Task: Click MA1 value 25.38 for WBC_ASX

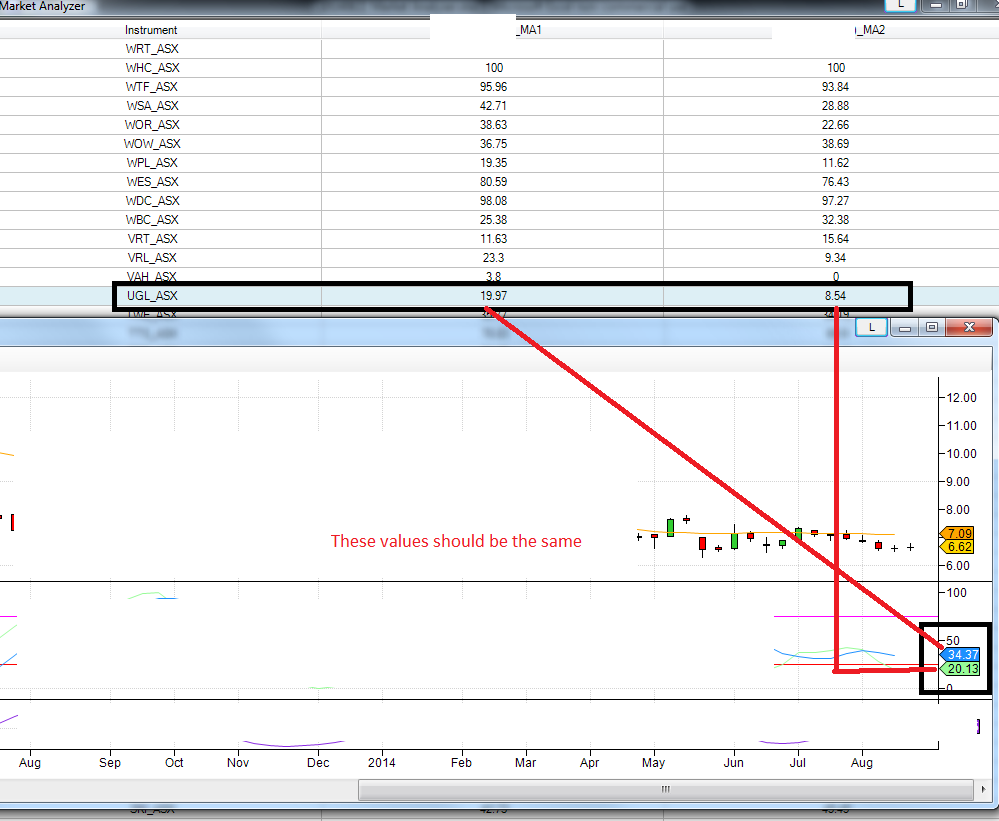Action: point(494,220)
